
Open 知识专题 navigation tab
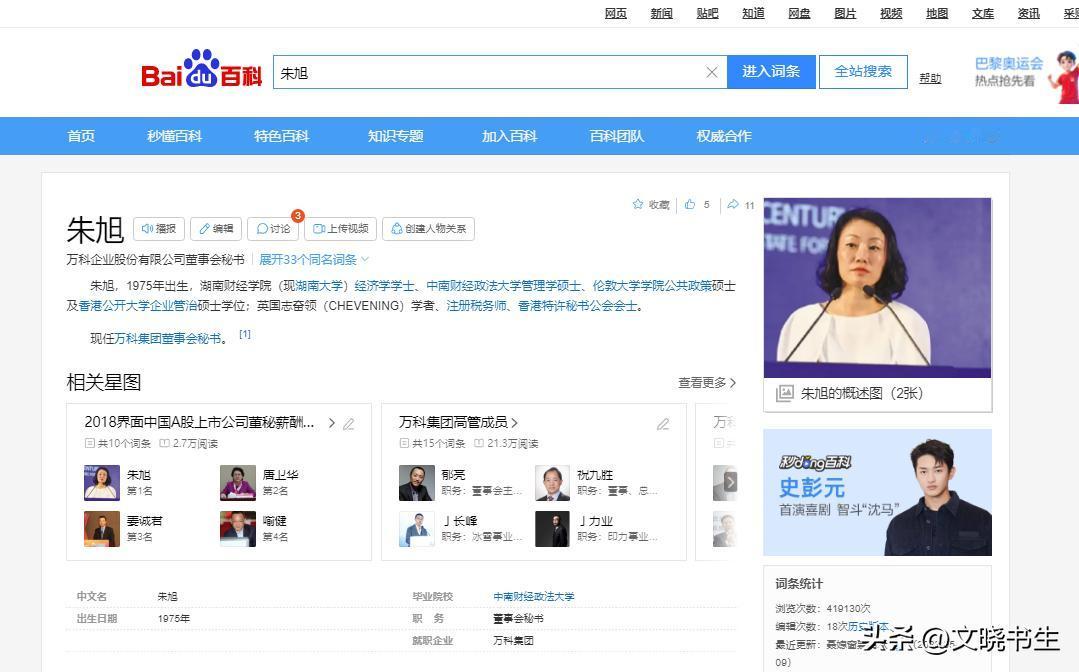click(x=396, y=136)
